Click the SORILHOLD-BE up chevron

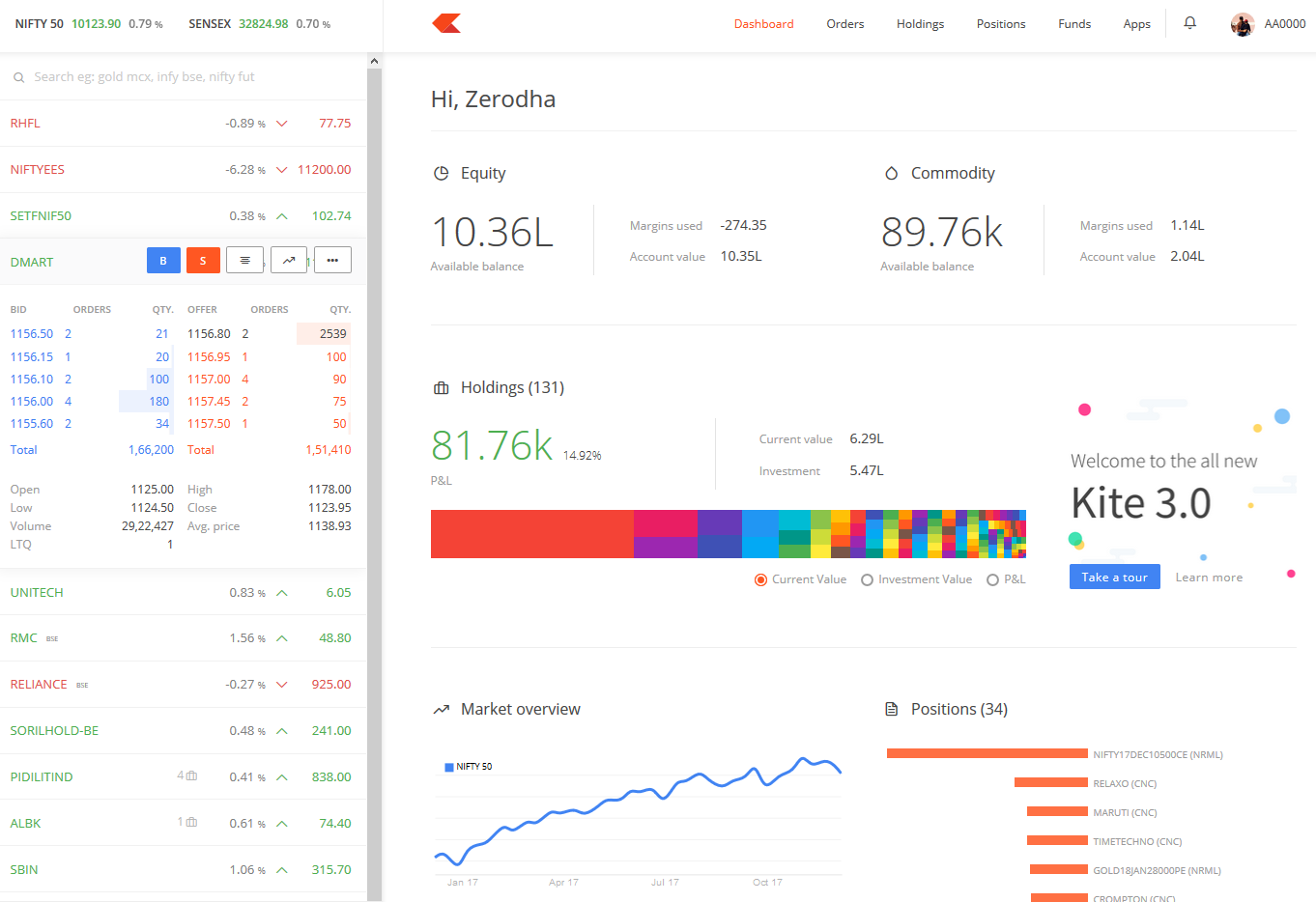coord(282,731)
